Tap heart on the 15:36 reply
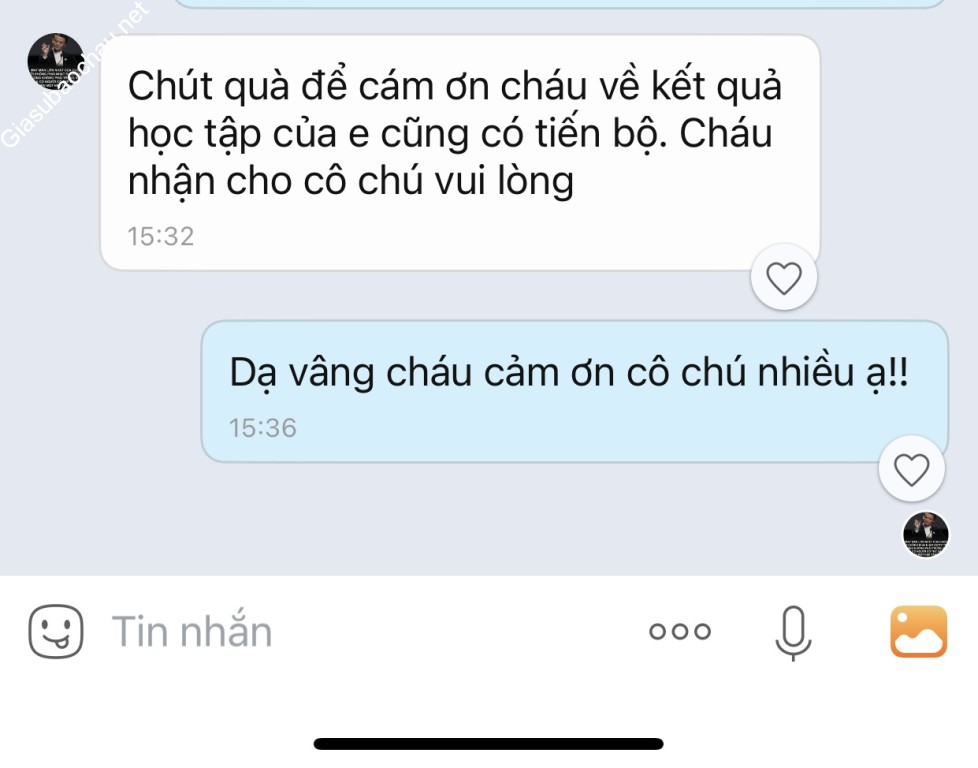The height and width of the screenshot is (768, 978). coord(912,469)
